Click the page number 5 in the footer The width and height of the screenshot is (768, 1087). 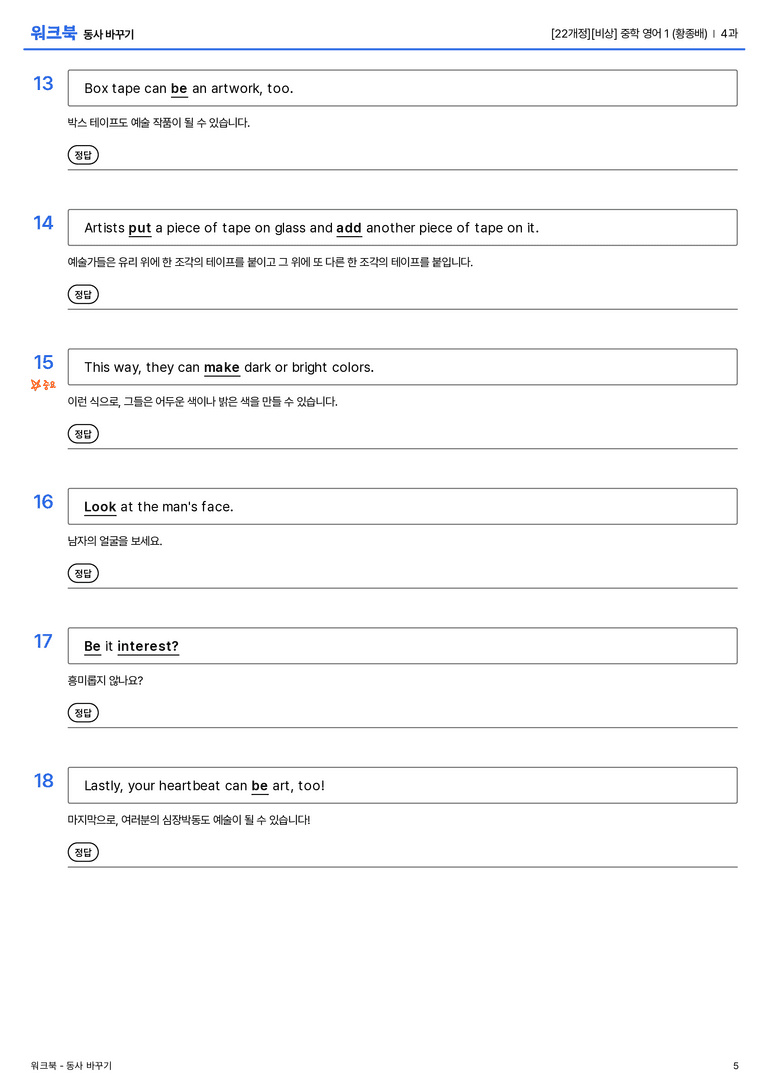coord(735,1066)
